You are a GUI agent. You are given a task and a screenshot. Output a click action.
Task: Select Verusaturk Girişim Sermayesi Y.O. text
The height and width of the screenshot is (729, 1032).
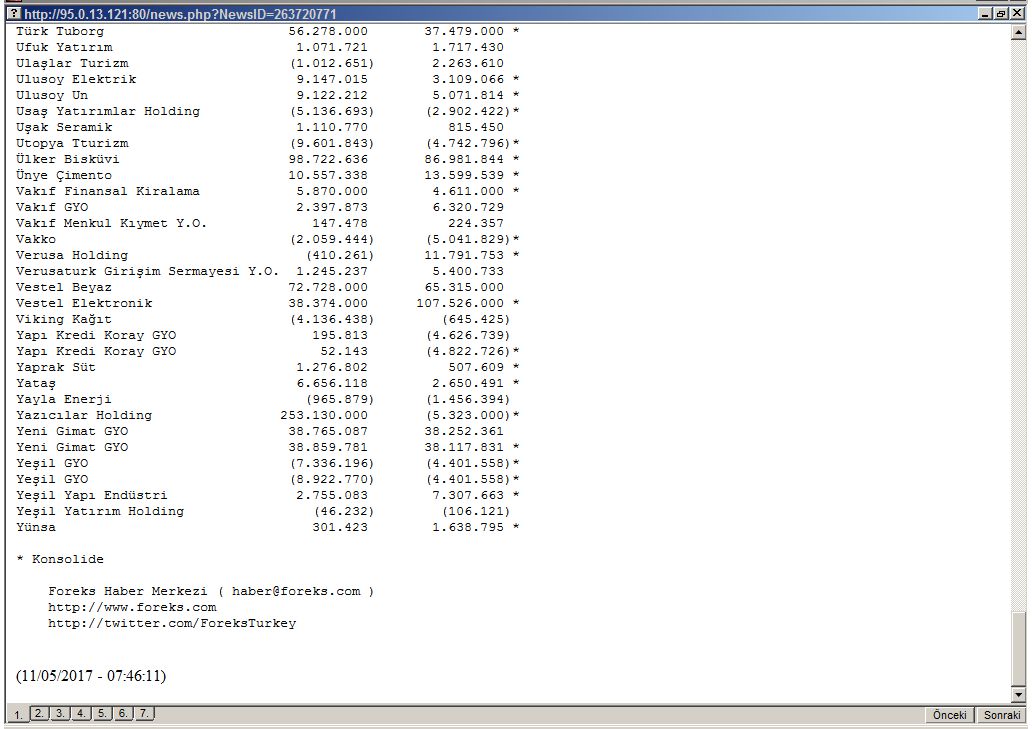(x=147, y=271)
